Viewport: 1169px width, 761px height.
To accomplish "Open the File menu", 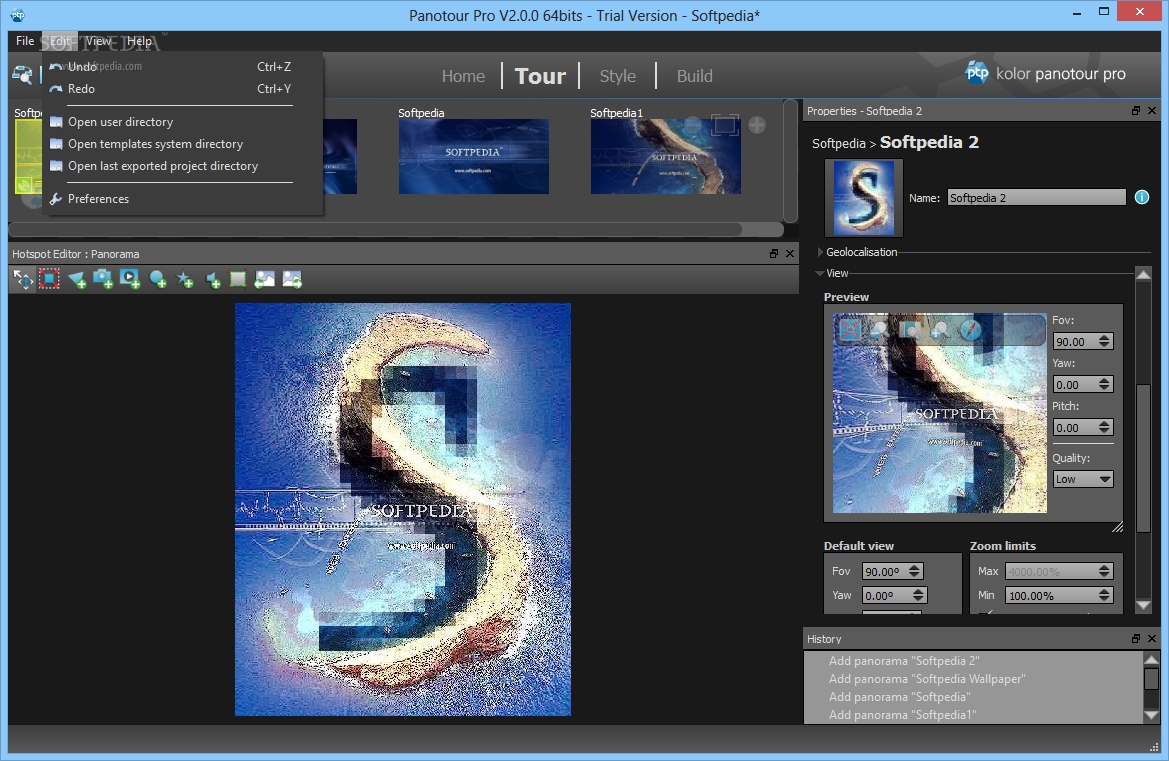I will pos(25,41).
